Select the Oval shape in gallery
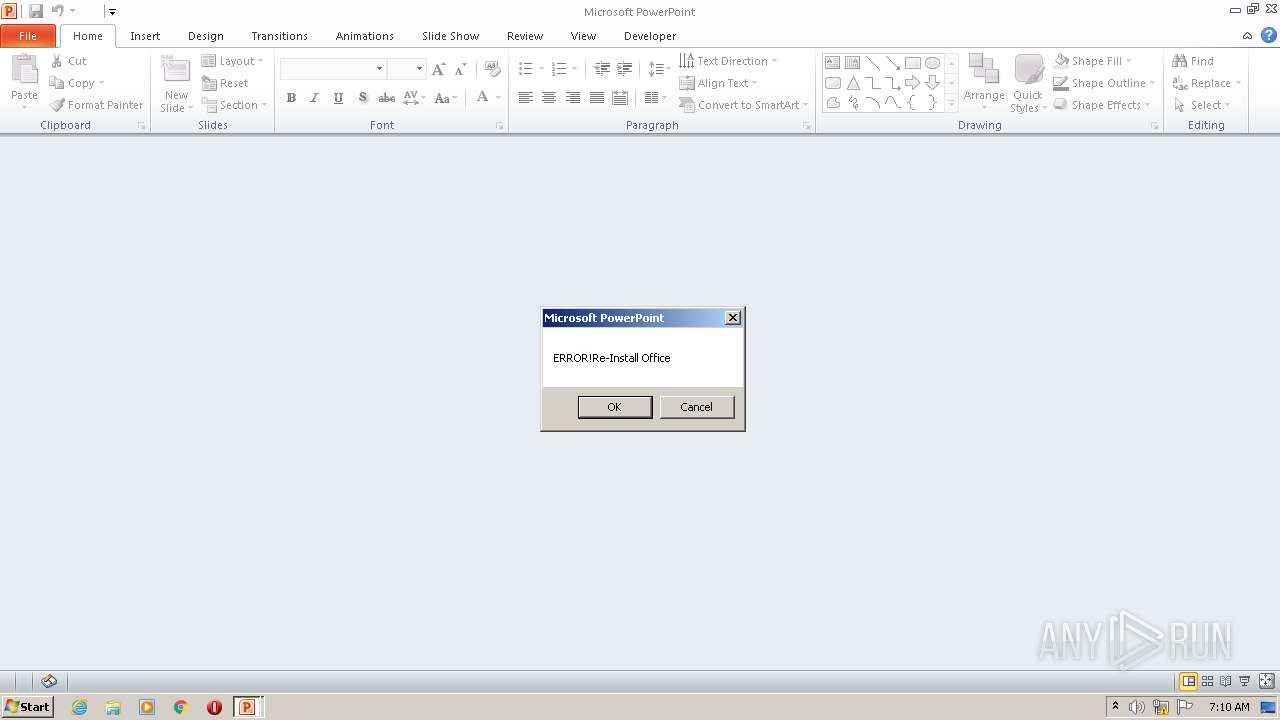 pos(932,63)
